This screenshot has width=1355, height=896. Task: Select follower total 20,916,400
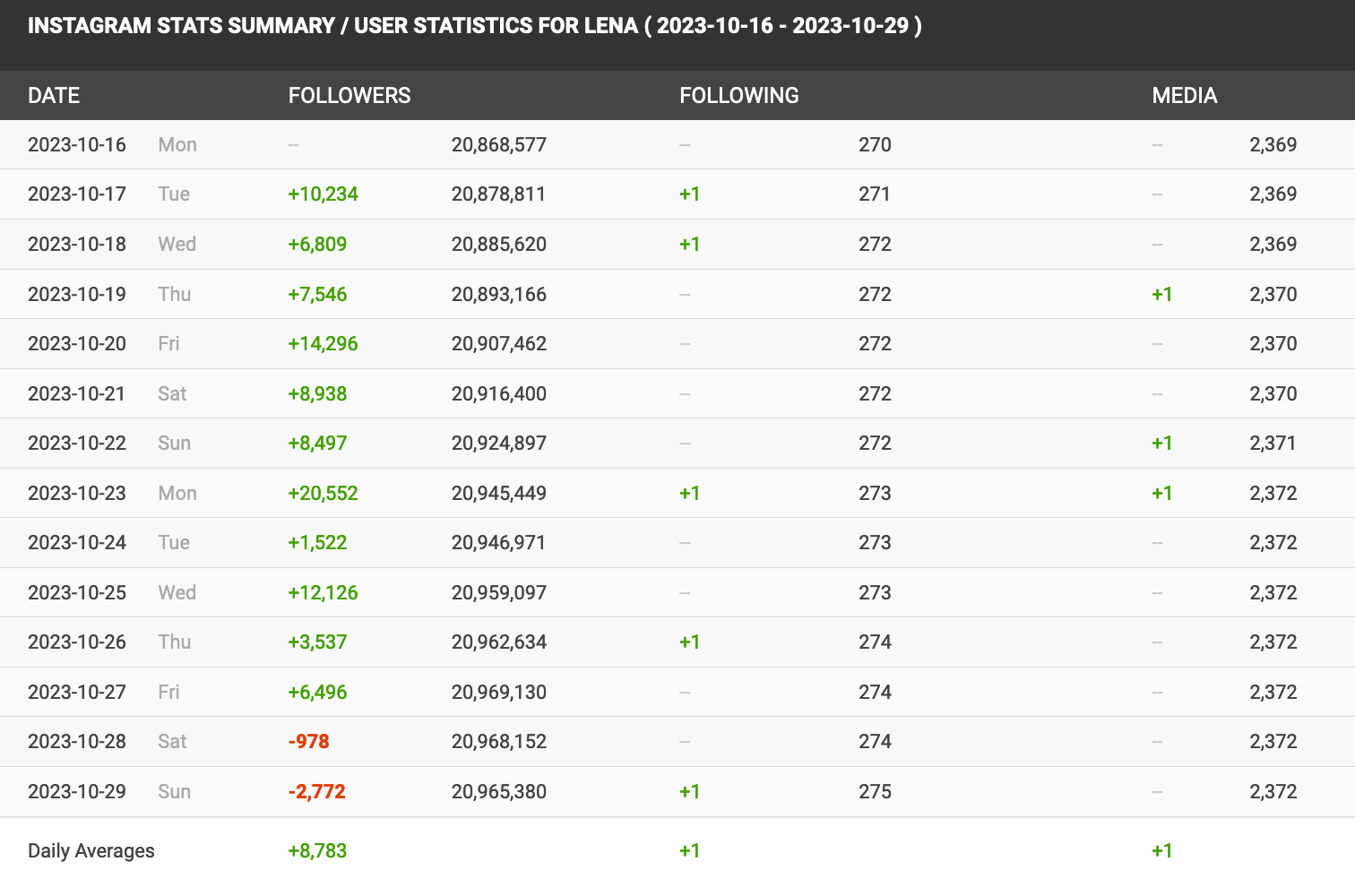click(499, 394)
